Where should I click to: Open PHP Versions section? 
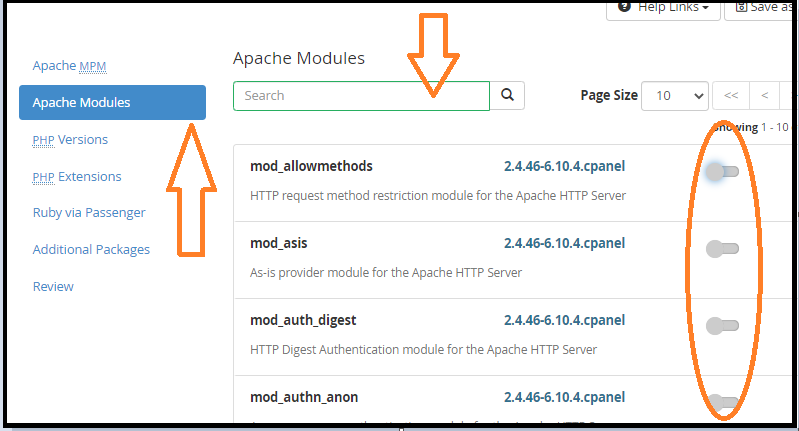click(x=70, y=140)
